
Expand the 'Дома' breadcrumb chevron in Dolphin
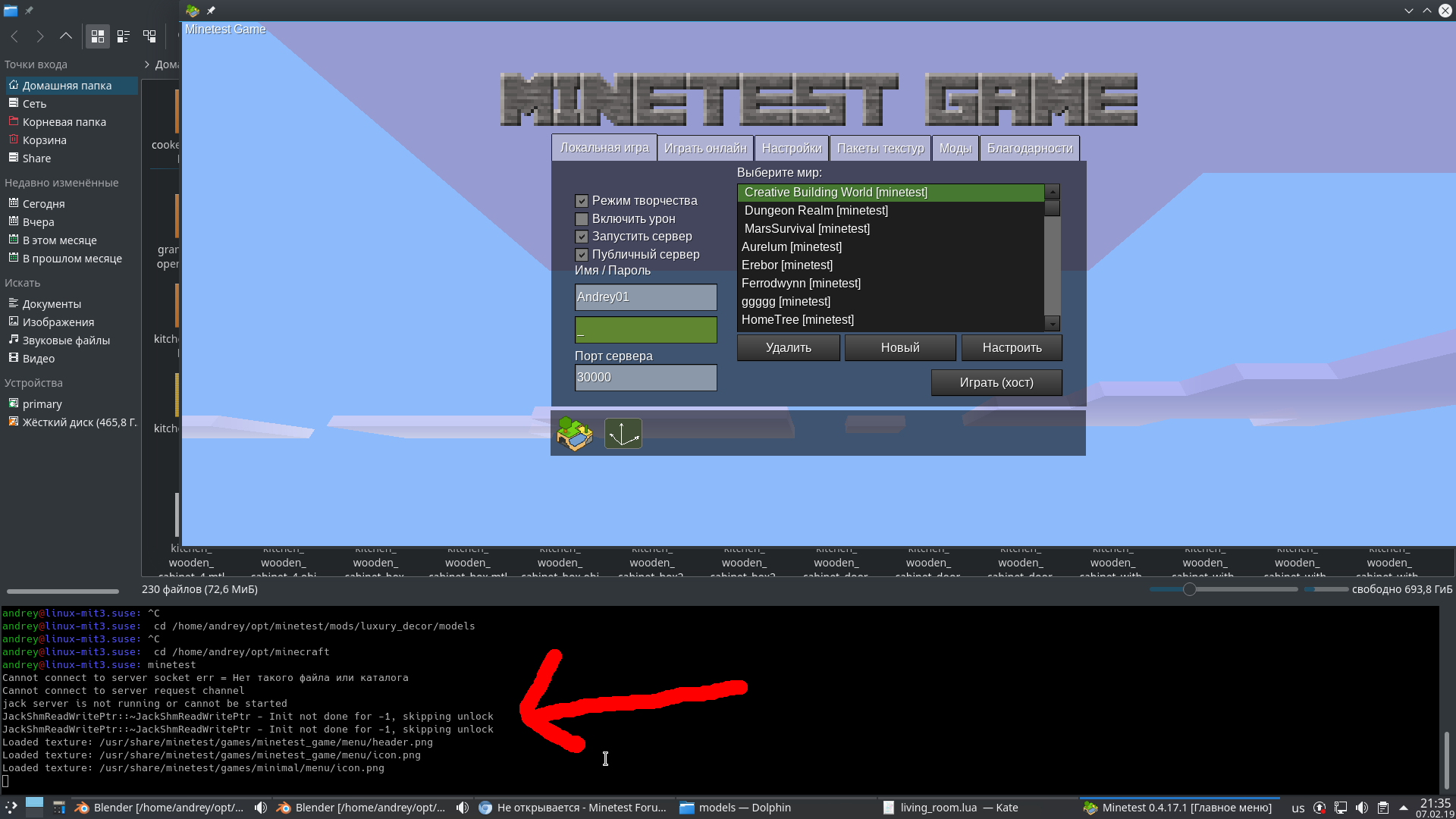click(x=146, y=64)
